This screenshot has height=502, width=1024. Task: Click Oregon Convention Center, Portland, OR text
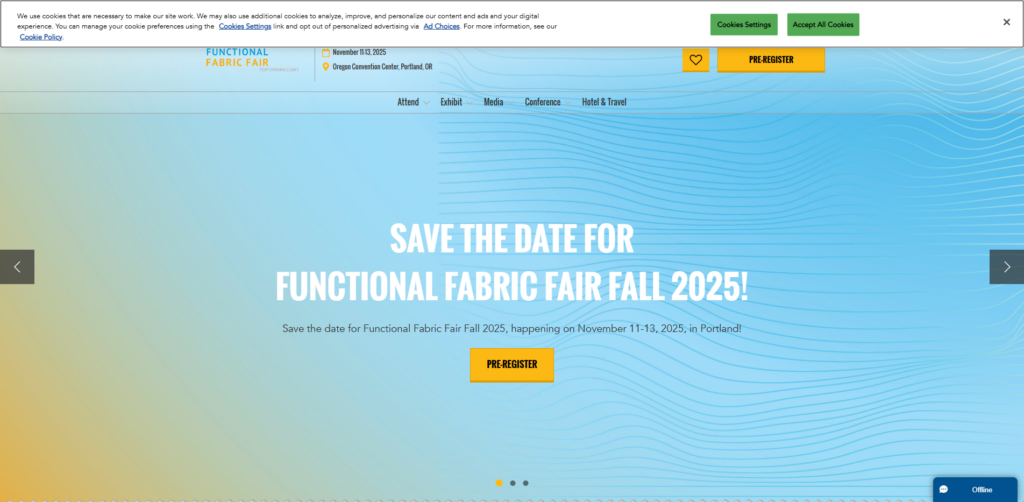383,67
